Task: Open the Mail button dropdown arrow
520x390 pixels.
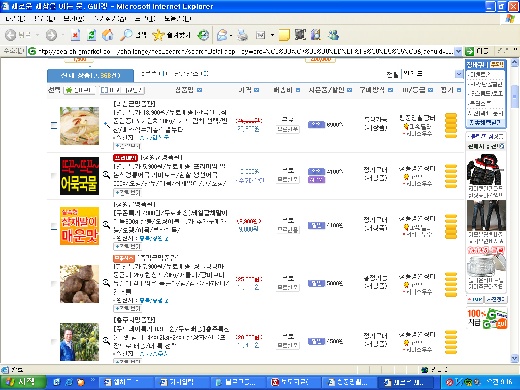Action: click(231, 35)
